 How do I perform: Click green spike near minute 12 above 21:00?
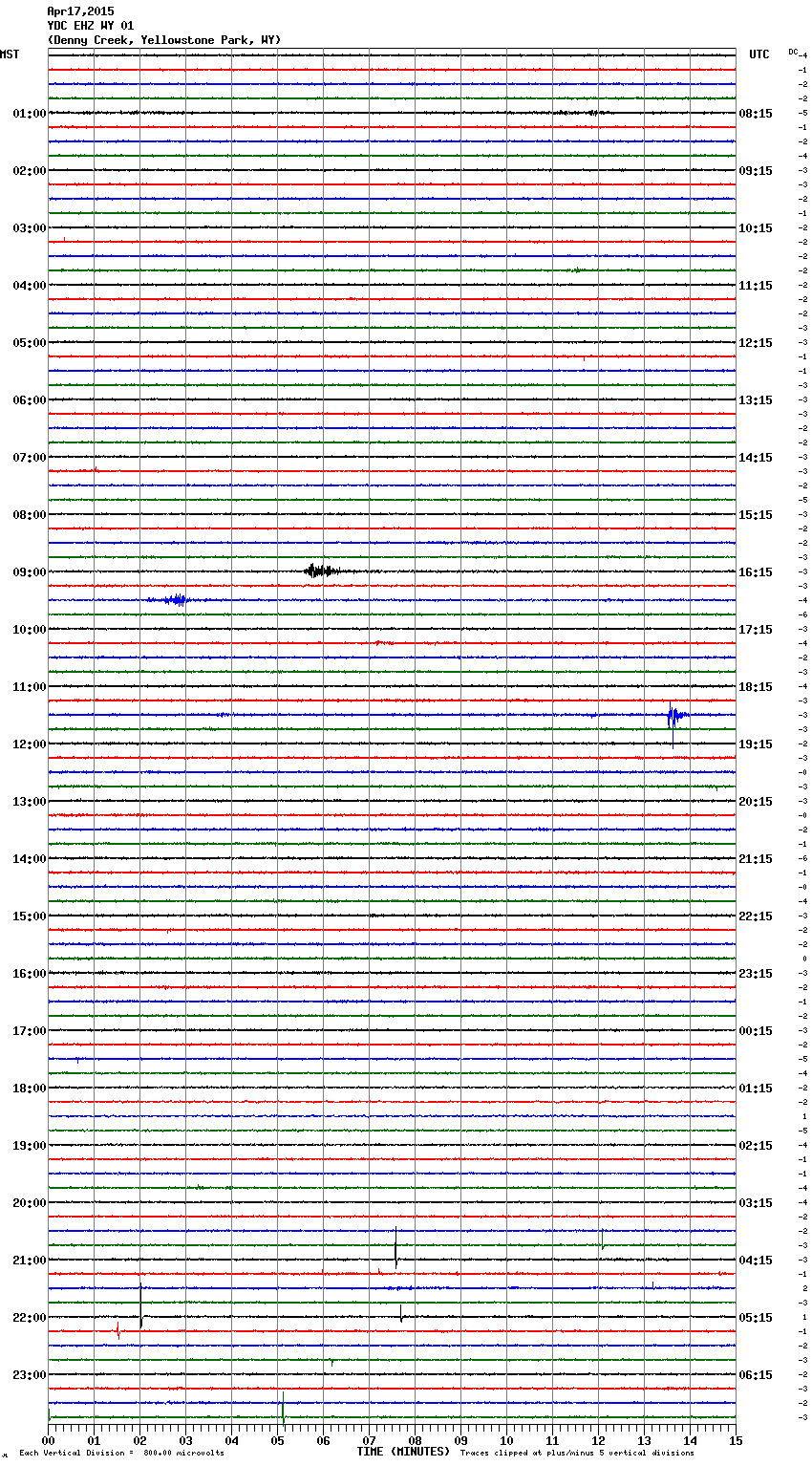click(x=602, y=1240)
